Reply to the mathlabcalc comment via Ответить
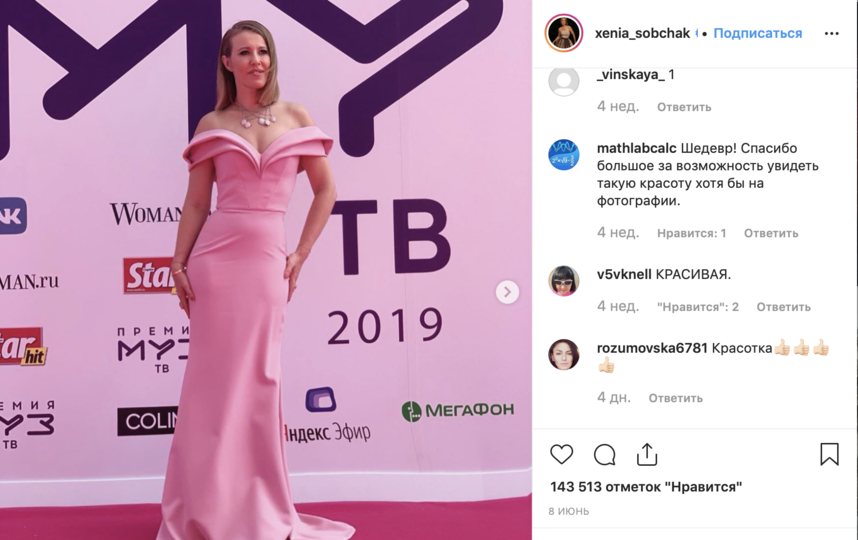 [x=771, y=233]
